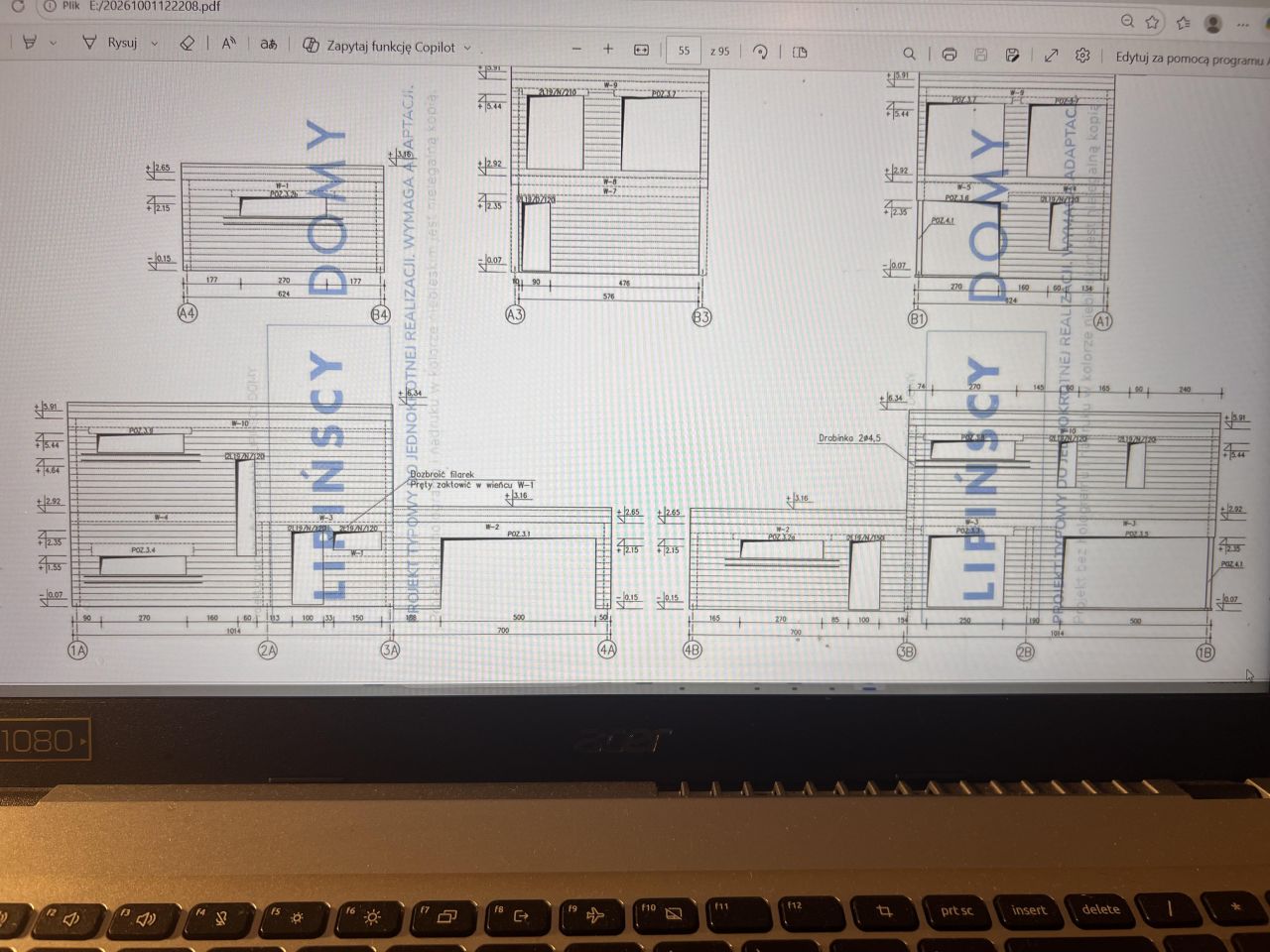The image size is (1270, 952).
Task: Open PDF viewer settings gear
Action: [x=1082, y=56]
